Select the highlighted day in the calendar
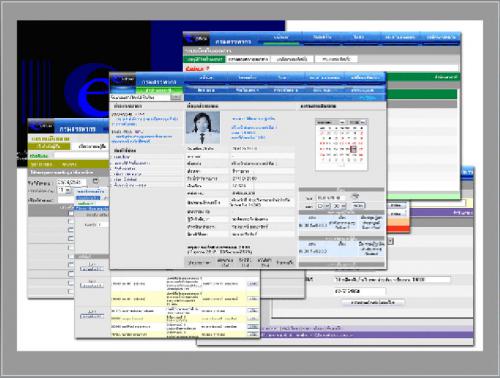The height and width of the screenshot is (378, 500). [x=354, y=149]
